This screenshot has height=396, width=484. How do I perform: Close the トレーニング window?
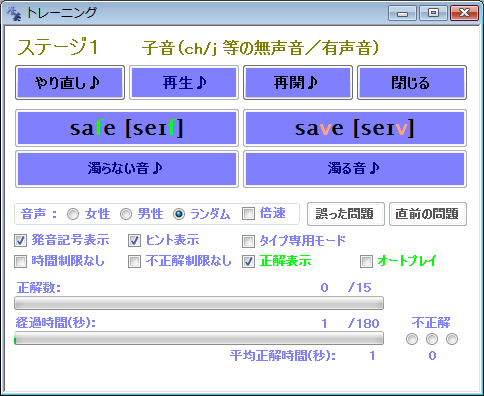(464, 13)
